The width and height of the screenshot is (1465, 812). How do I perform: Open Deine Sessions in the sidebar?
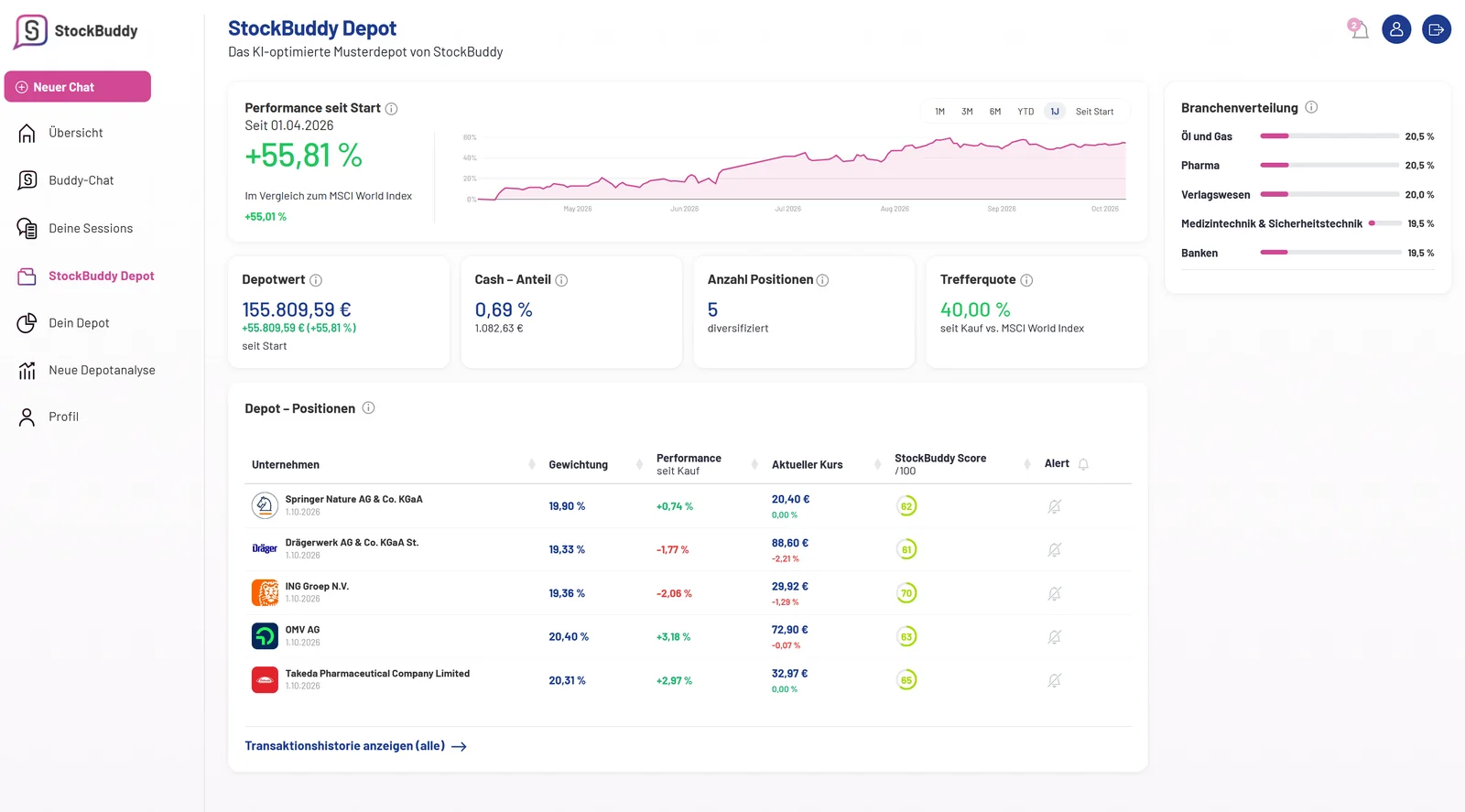[x=91, y=228]
